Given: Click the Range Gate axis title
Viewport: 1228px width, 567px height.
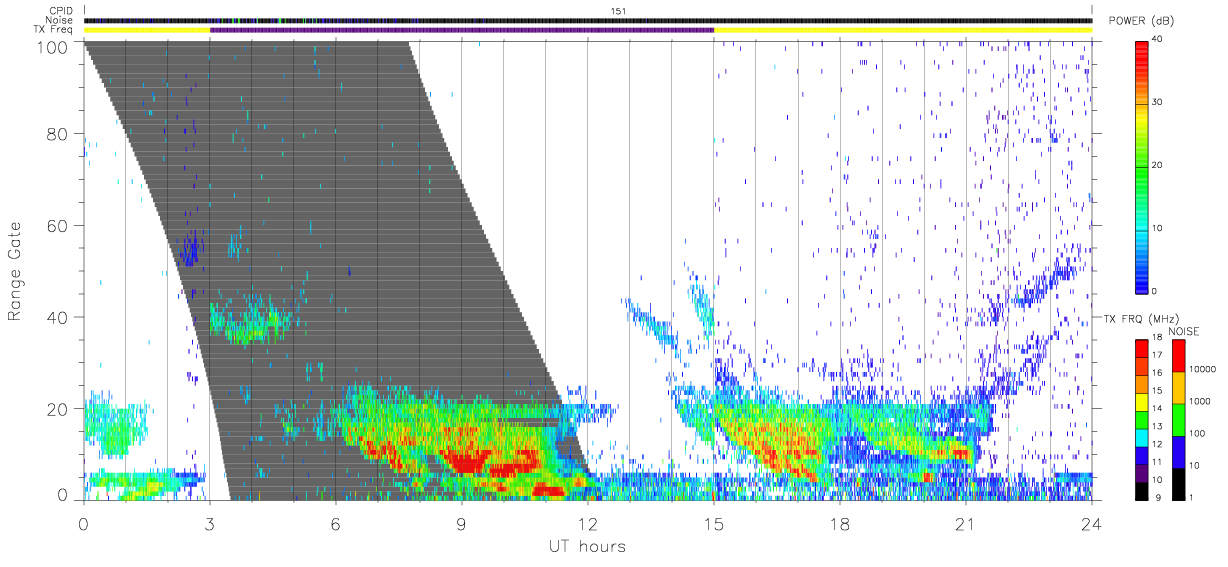Looking at the screenshot, I should 15,270.
